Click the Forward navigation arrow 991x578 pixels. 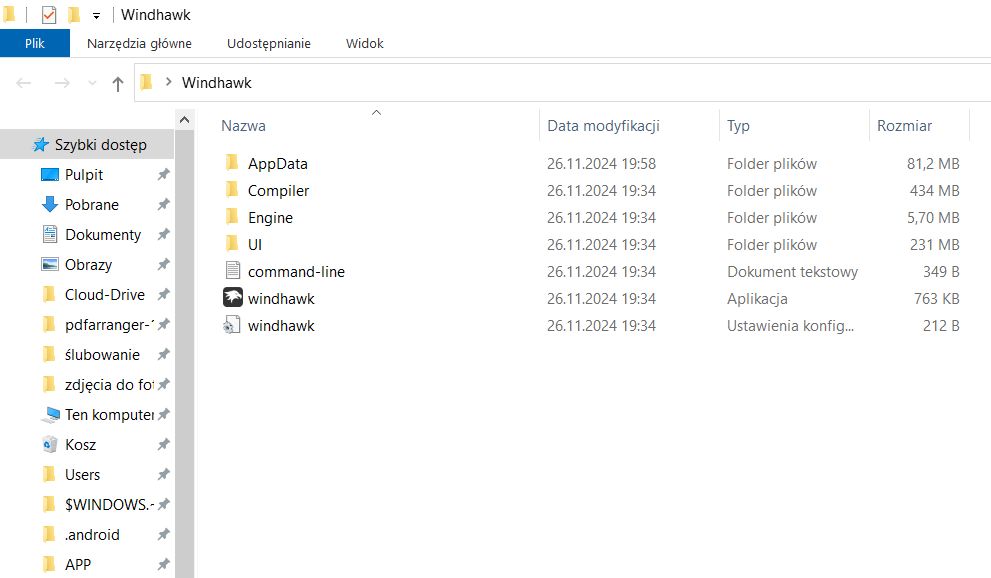[x=62, y=83]
